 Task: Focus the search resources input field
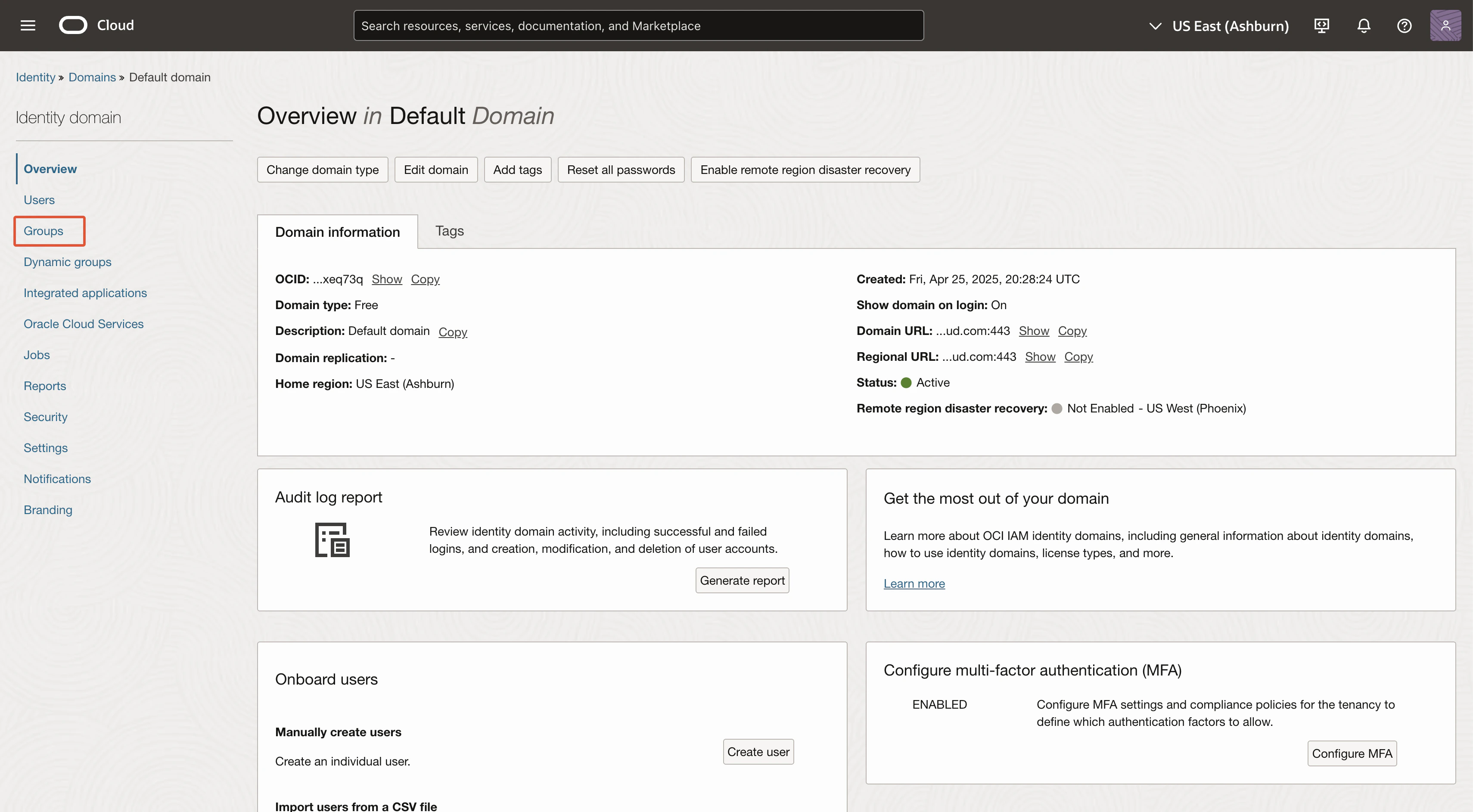(x=638, y=26)
